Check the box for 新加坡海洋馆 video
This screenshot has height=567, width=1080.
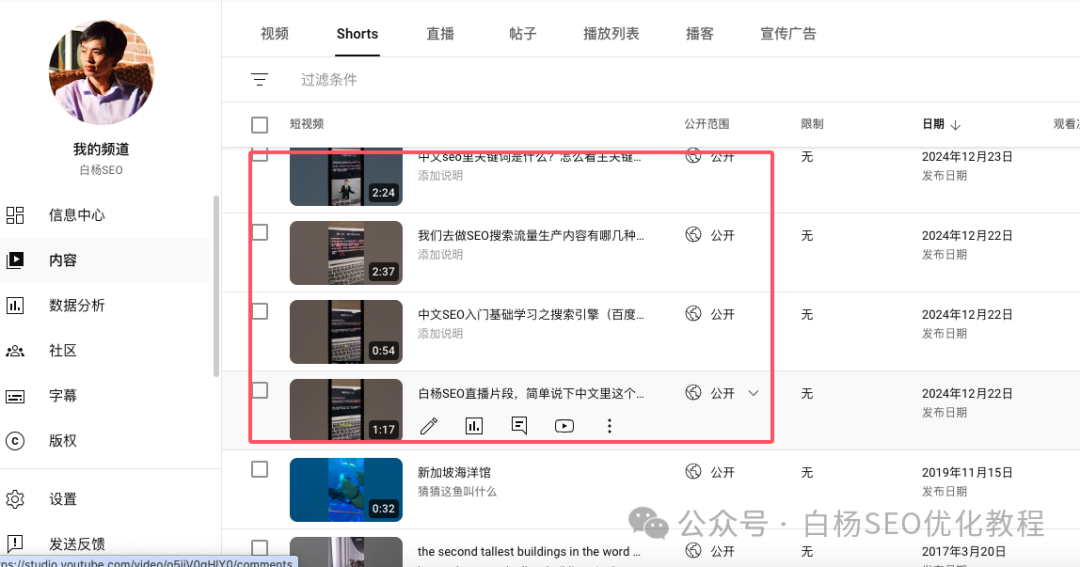[260, 470]
